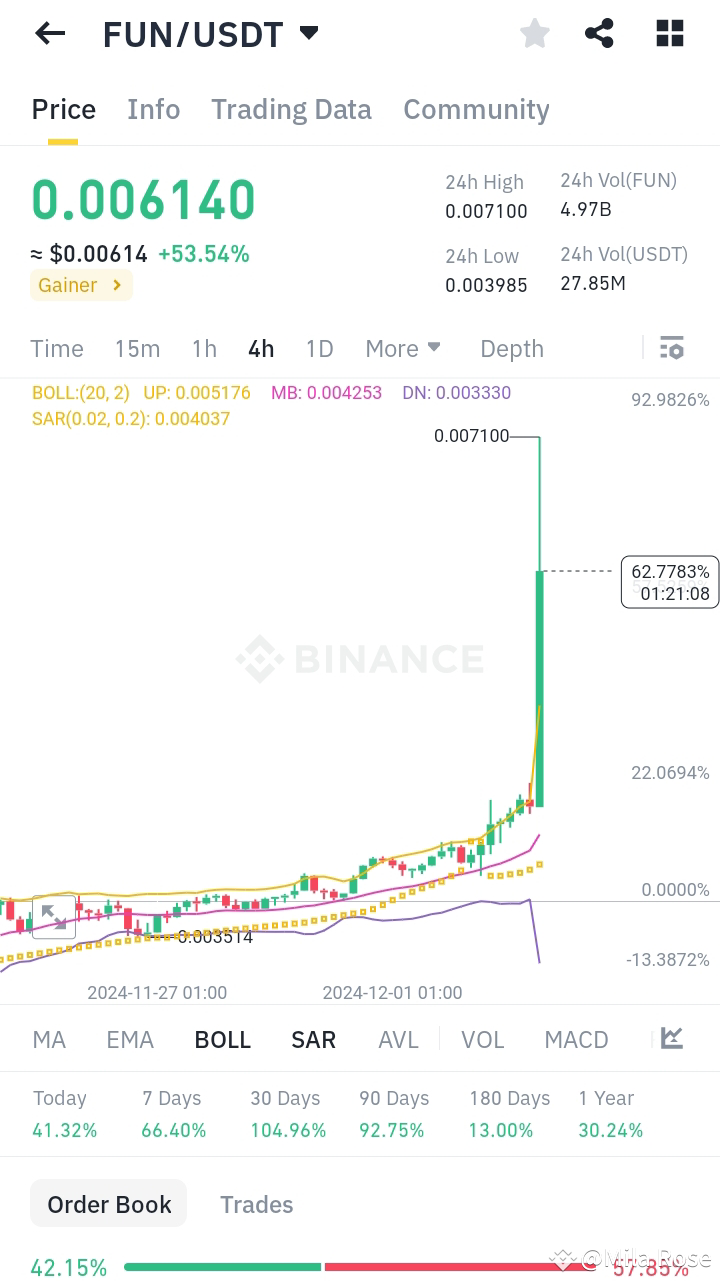720x1281 pixels.
Task: Tap the expand arrows on the chart
Action: pos(54,916)
